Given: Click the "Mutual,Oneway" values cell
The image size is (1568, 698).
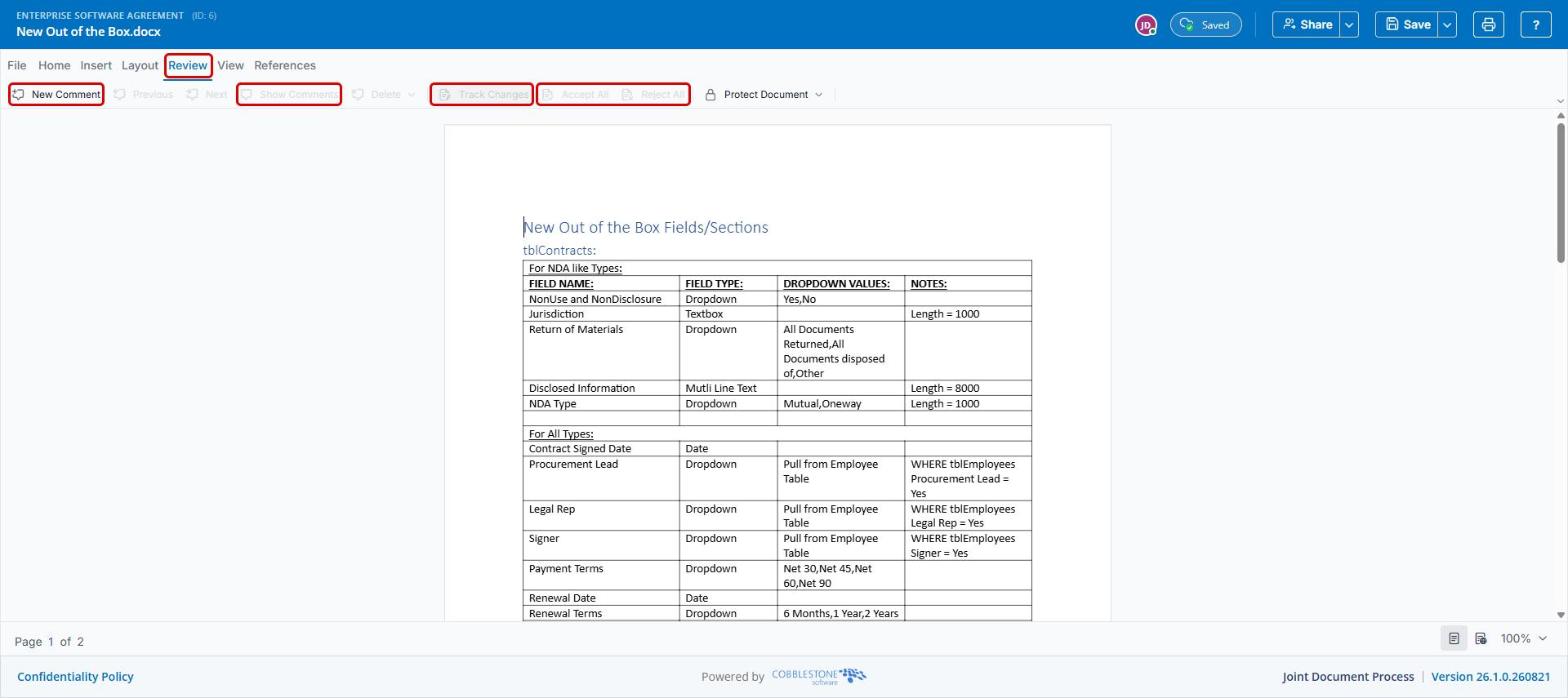Looking at the screenshot, I should tap(841, 404).
